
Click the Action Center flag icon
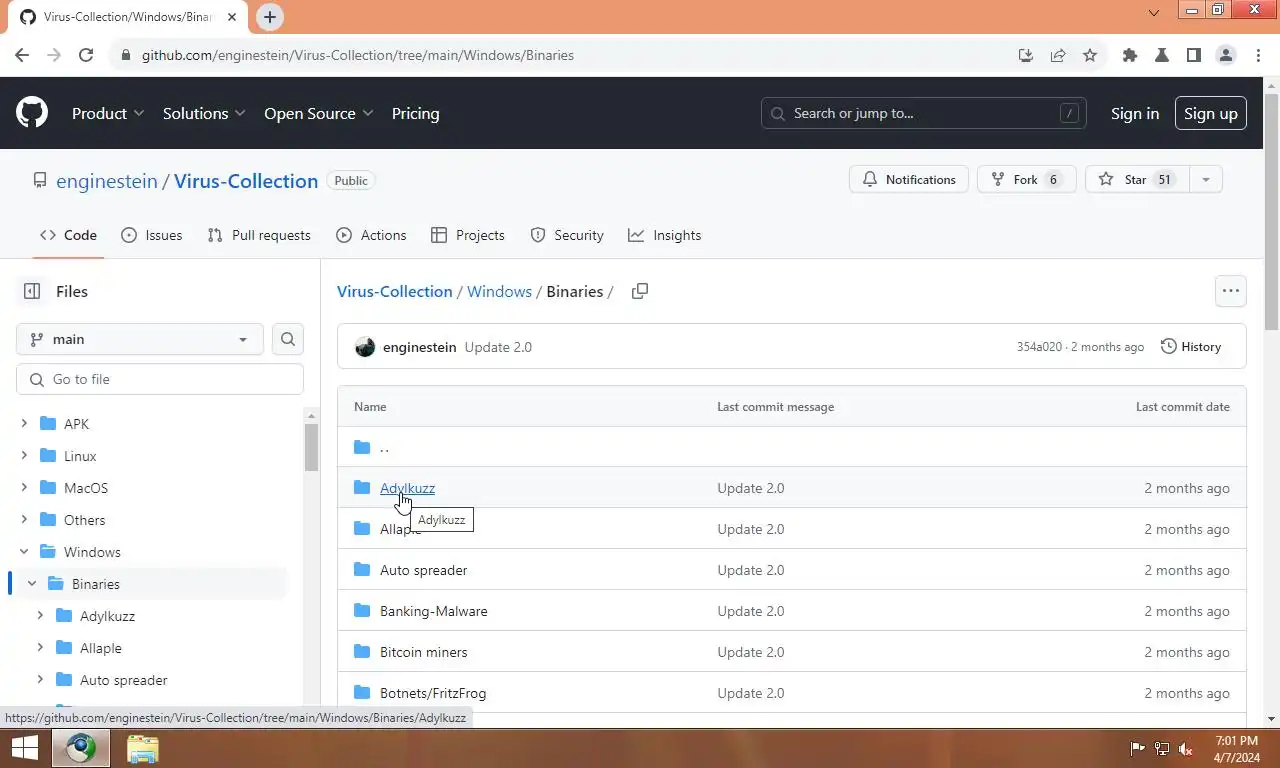(1137, 748)
